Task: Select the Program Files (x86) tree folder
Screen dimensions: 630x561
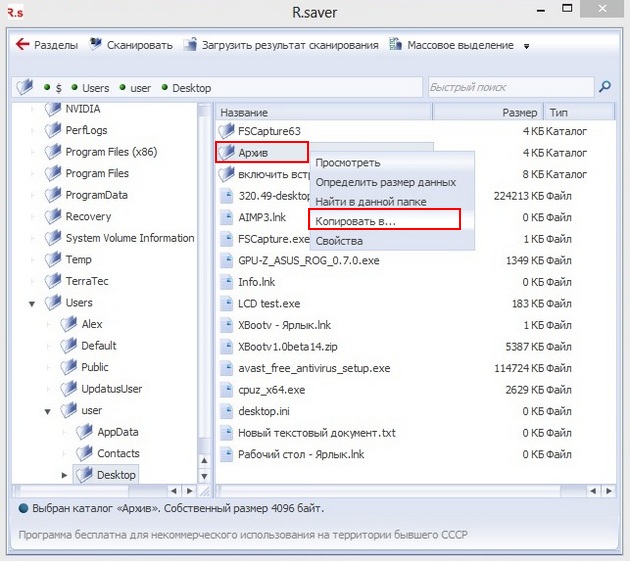Action: click(111, 152)
